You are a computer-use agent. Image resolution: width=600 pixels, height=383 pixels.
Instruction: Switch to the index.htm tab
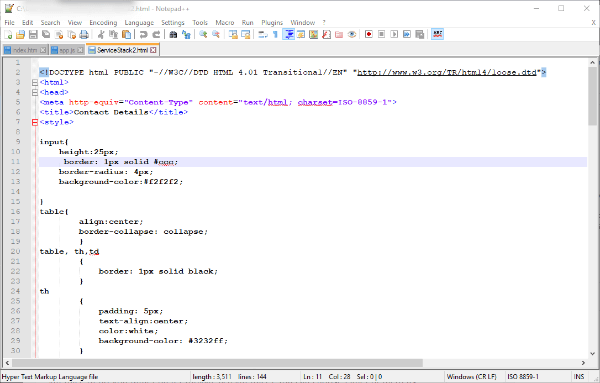coord(25,50)
